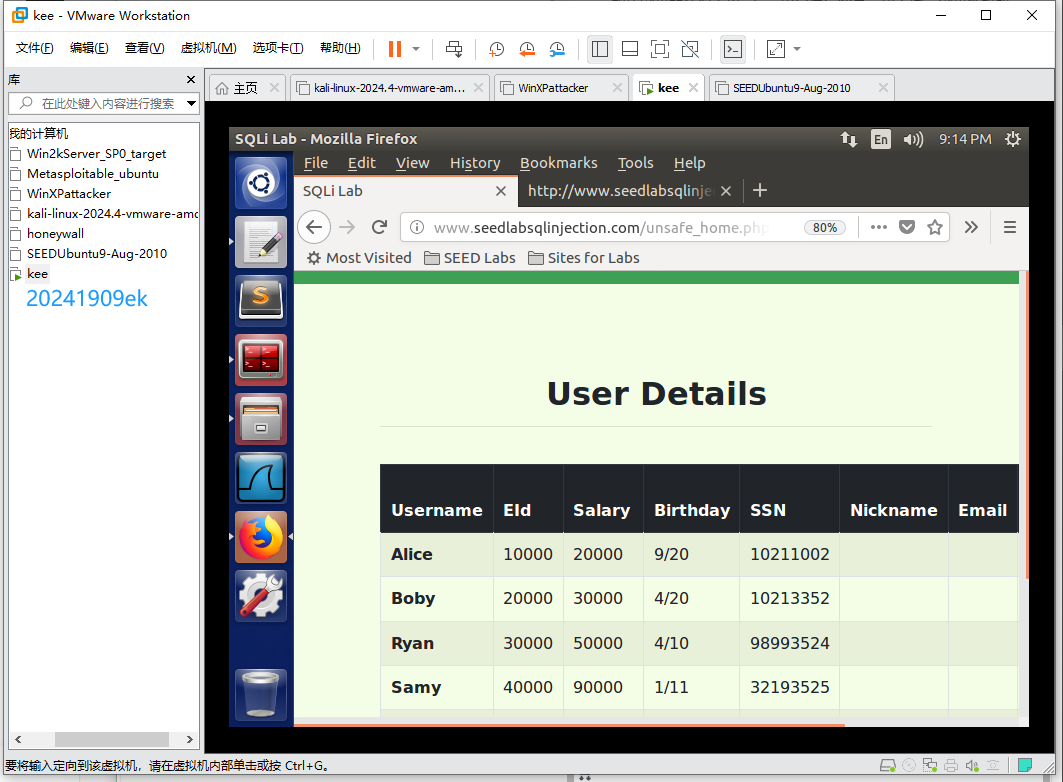The width and height of the screenshot is (1063, 782).
Task: Select honeywall in the library list
Action: (55, 234)
